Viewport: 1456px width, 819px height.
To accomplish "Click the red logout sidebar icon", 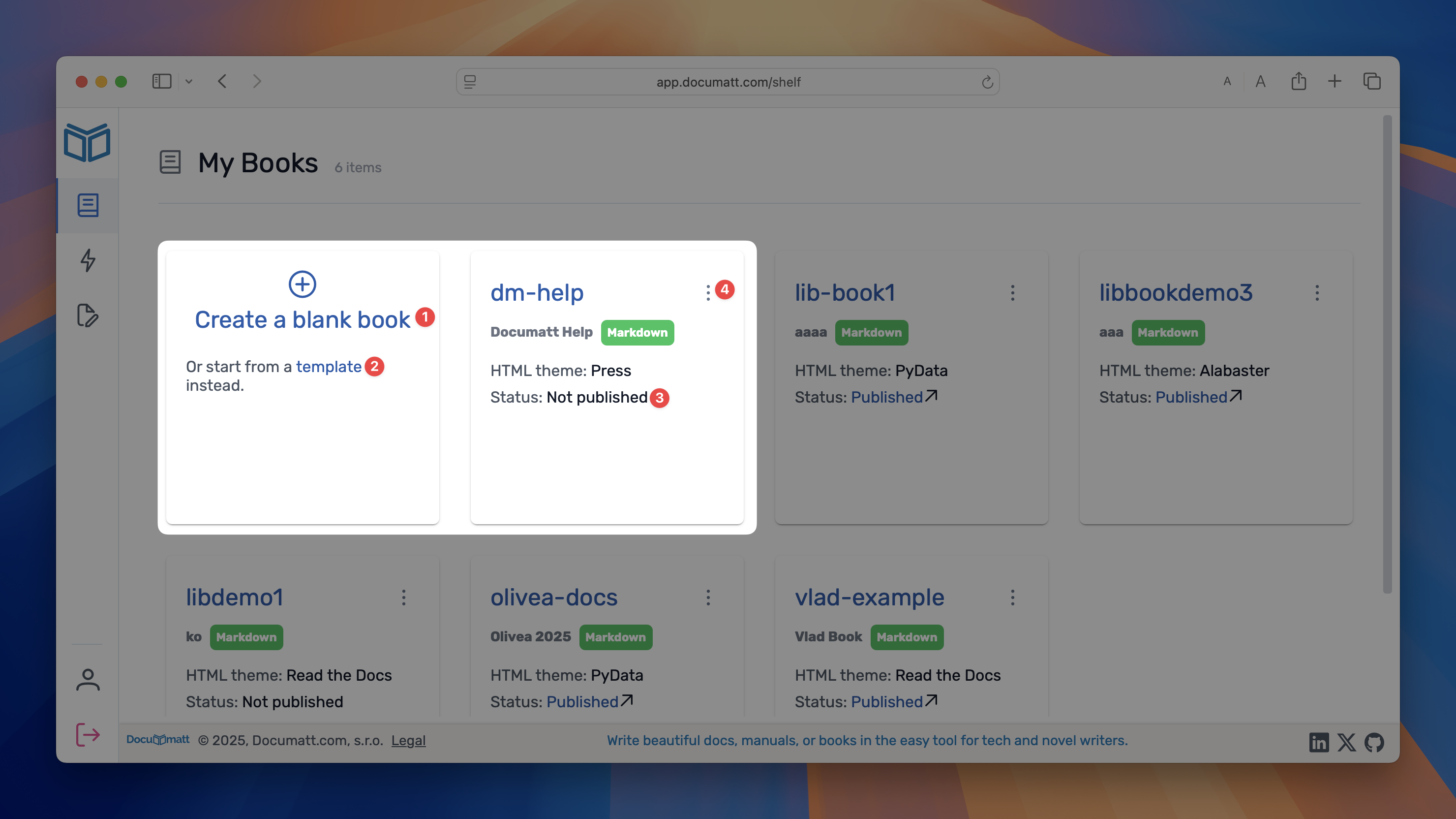I will pyautogui.click(x=88, y=735).
